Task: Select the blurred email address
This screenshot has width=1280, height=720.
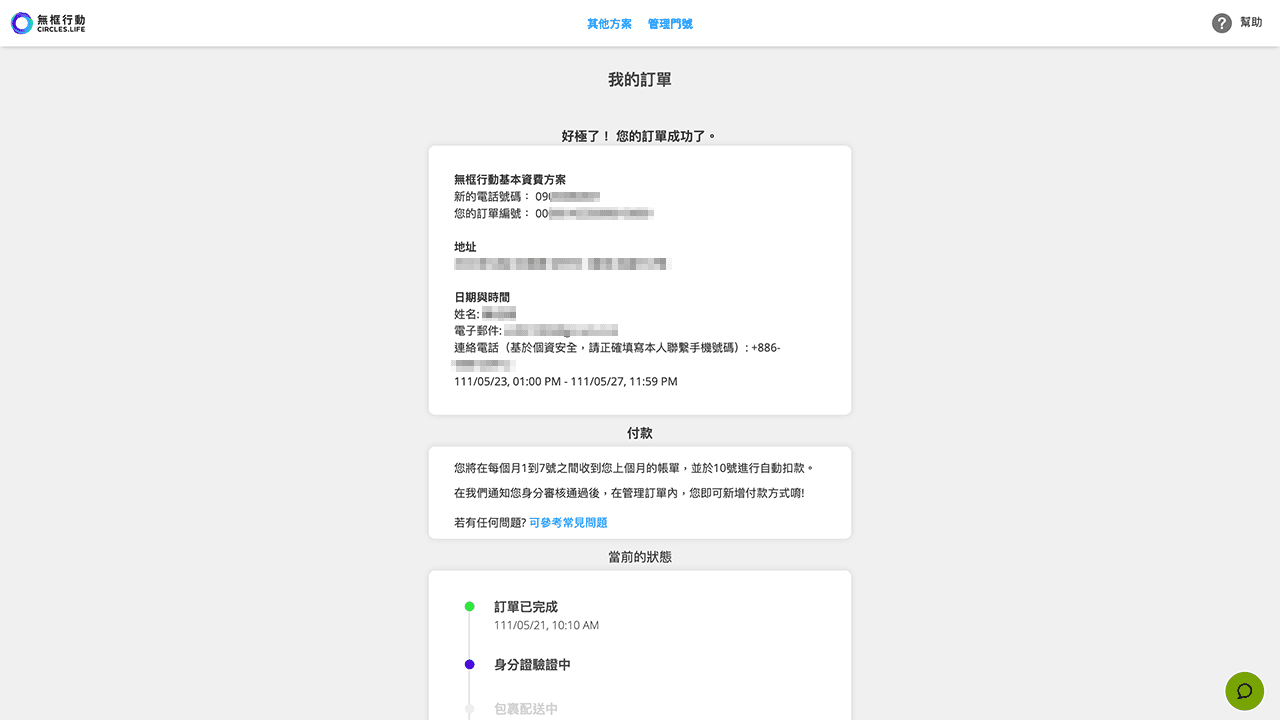Action: click(560, 330)
